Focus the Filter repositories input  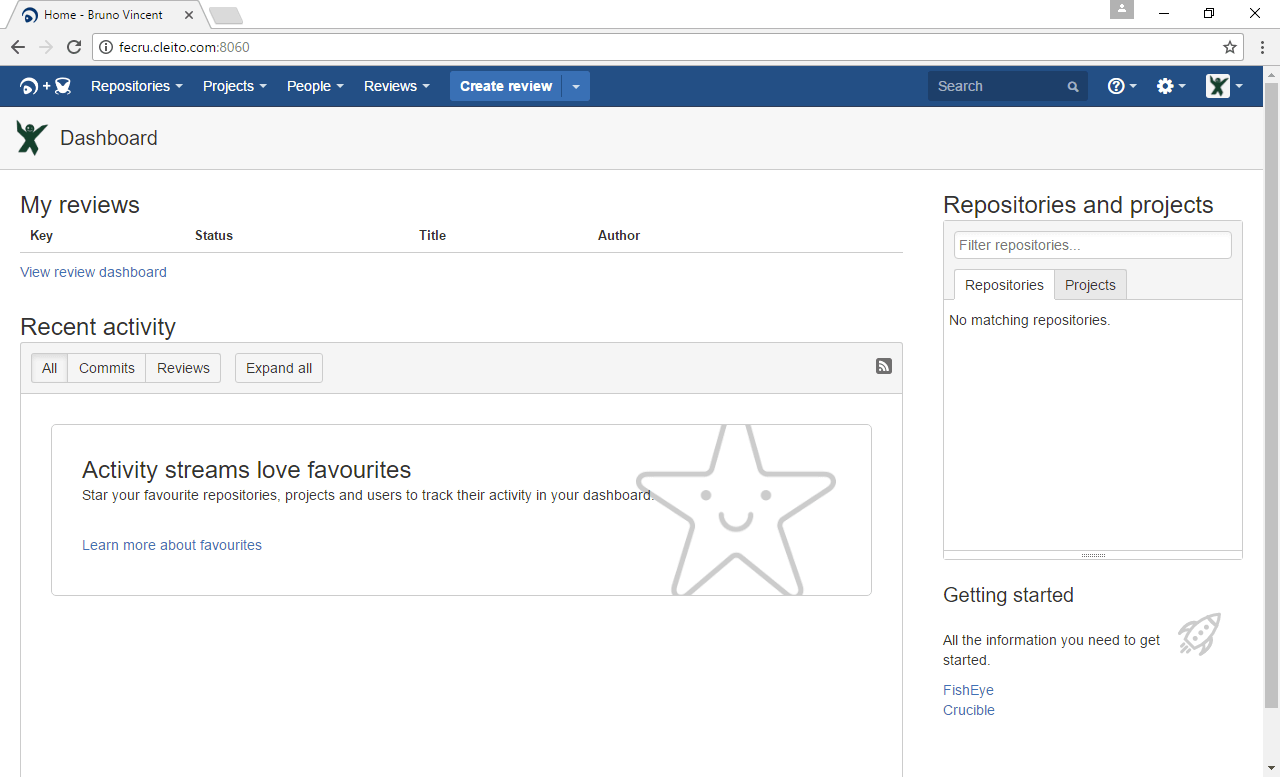tap(1093, 245)
